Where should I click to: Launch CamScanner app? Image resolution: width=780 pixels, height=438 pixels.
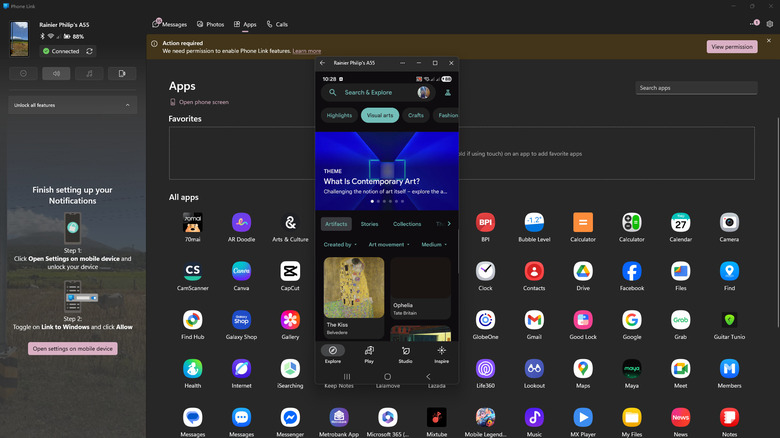click(193, 271)
